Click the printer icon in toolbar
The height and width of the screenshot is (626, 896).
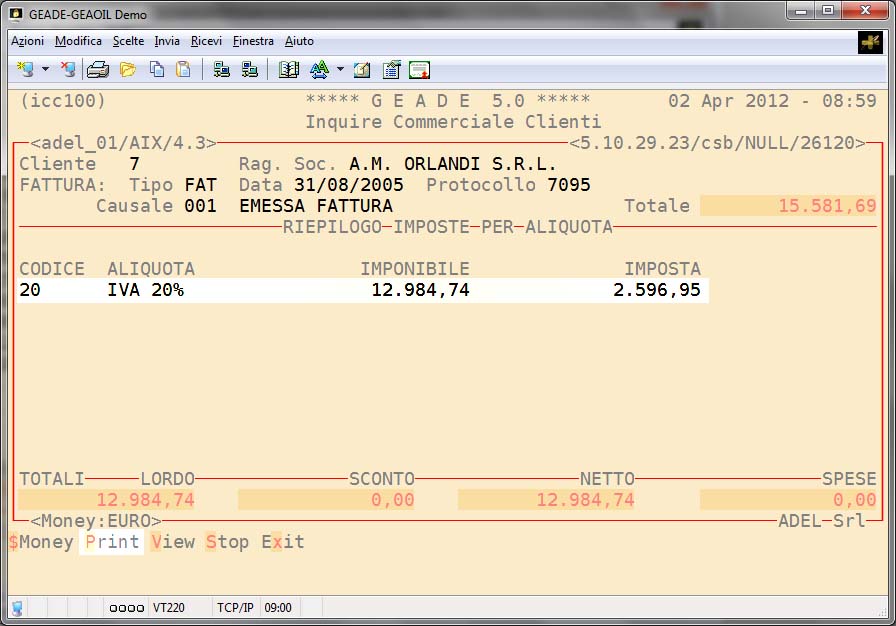tap(97, 70)
